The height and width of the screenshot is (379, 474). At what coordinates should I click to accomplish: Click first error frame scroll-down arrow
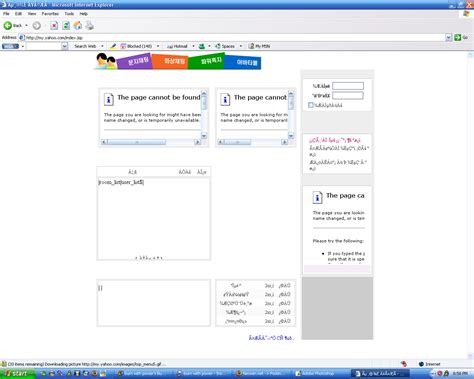[204, 136]
